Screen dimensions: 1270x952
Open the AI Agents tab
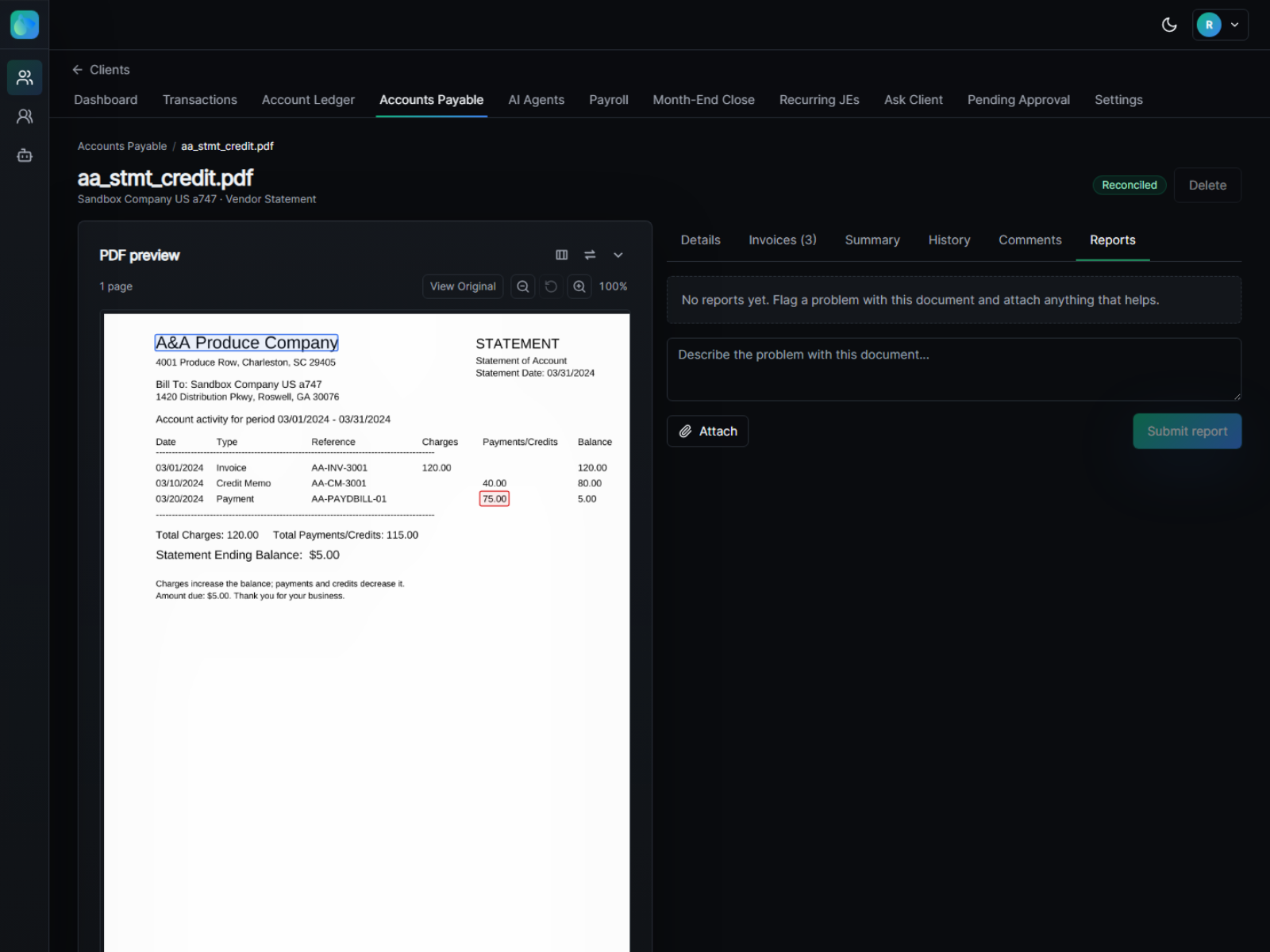tap(537, 100)
